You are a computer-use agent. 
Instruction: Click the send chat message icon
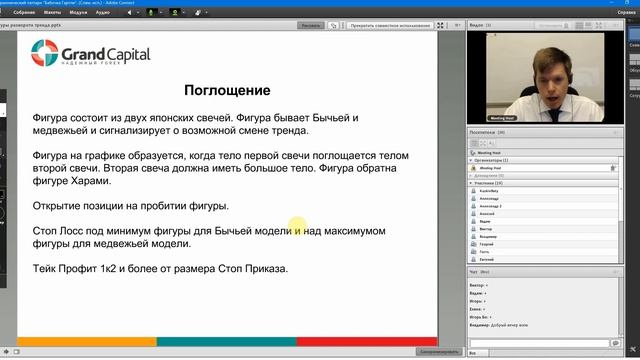tap(616, 343)
